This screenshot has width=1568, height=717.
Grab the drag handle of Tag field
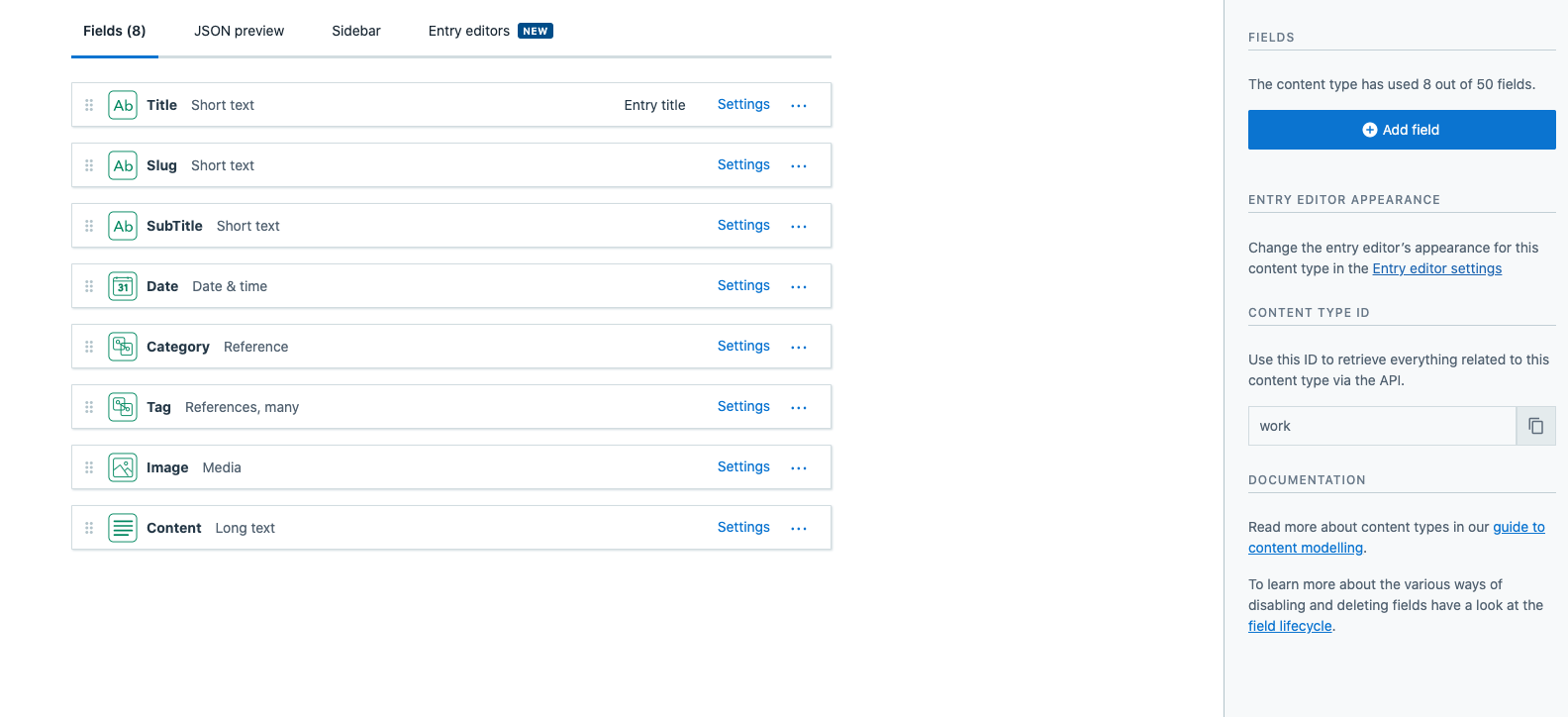(89, 407)
